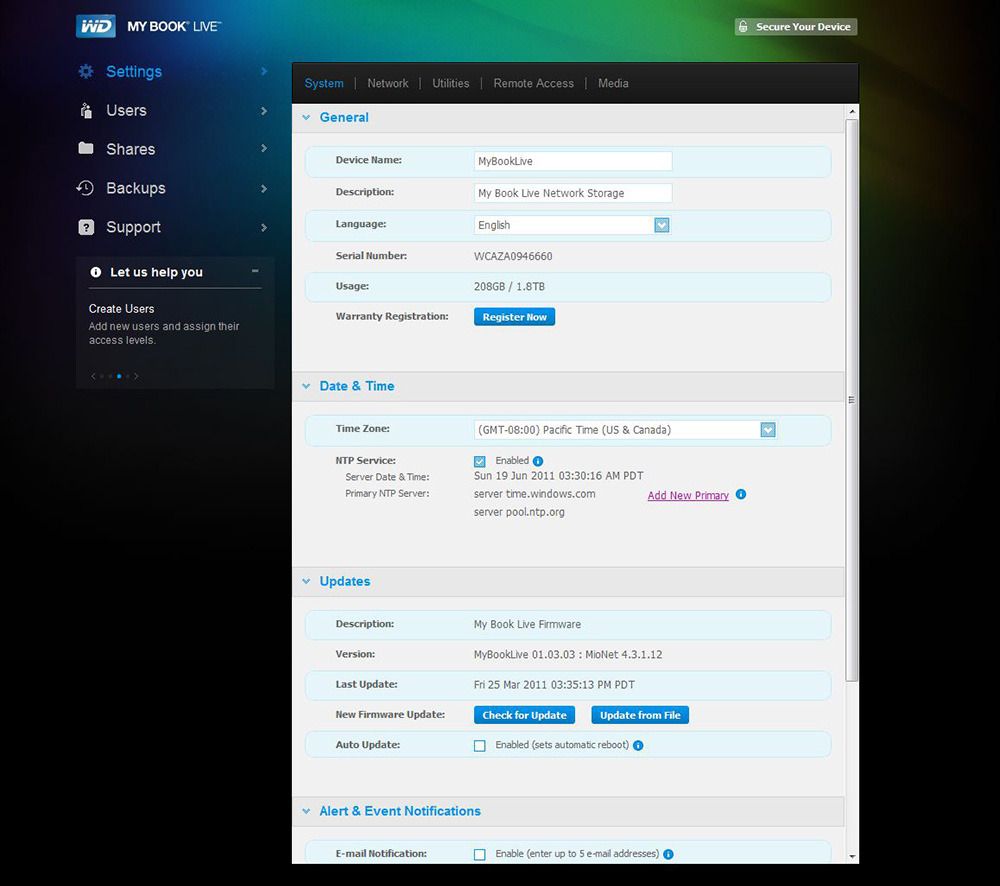Image resolution: width=1000 pixels, height=886 pixels.
Task: Click the Users icon in sidebar
Action: pos(86,110)
